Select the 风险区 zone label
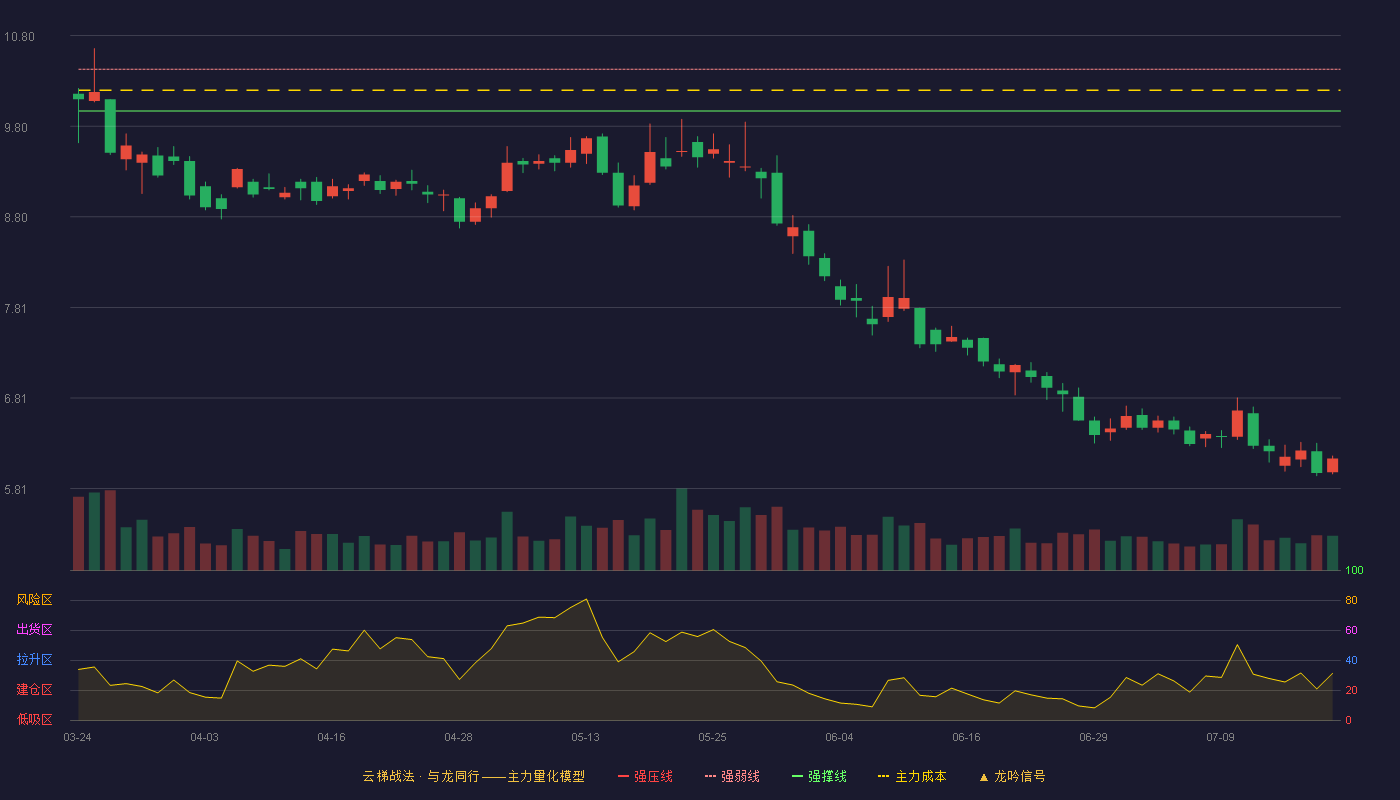This screenshot has width=1400, height=800. pos(34,600)
